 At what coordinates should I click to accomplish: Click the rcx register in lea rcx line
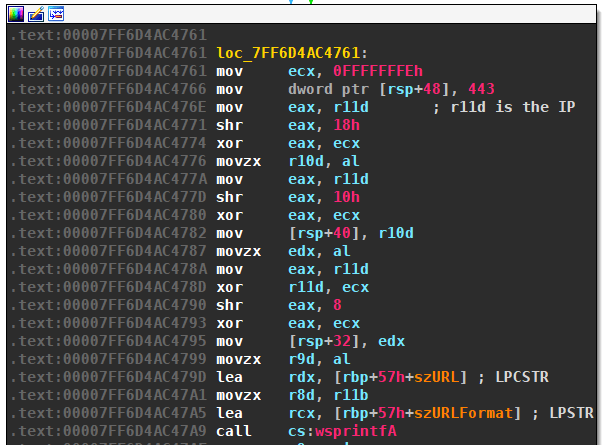click(302, 413)
